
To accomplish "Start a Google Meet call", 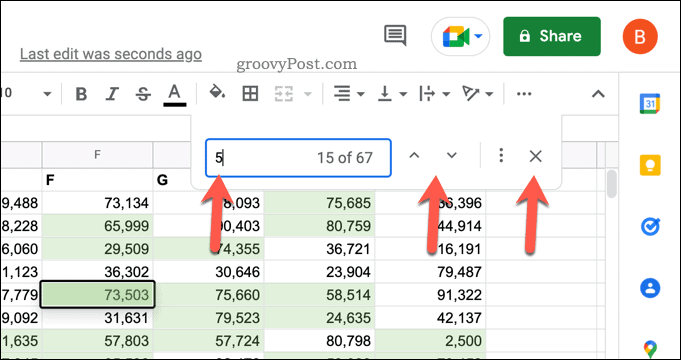I will coord(456,36).
